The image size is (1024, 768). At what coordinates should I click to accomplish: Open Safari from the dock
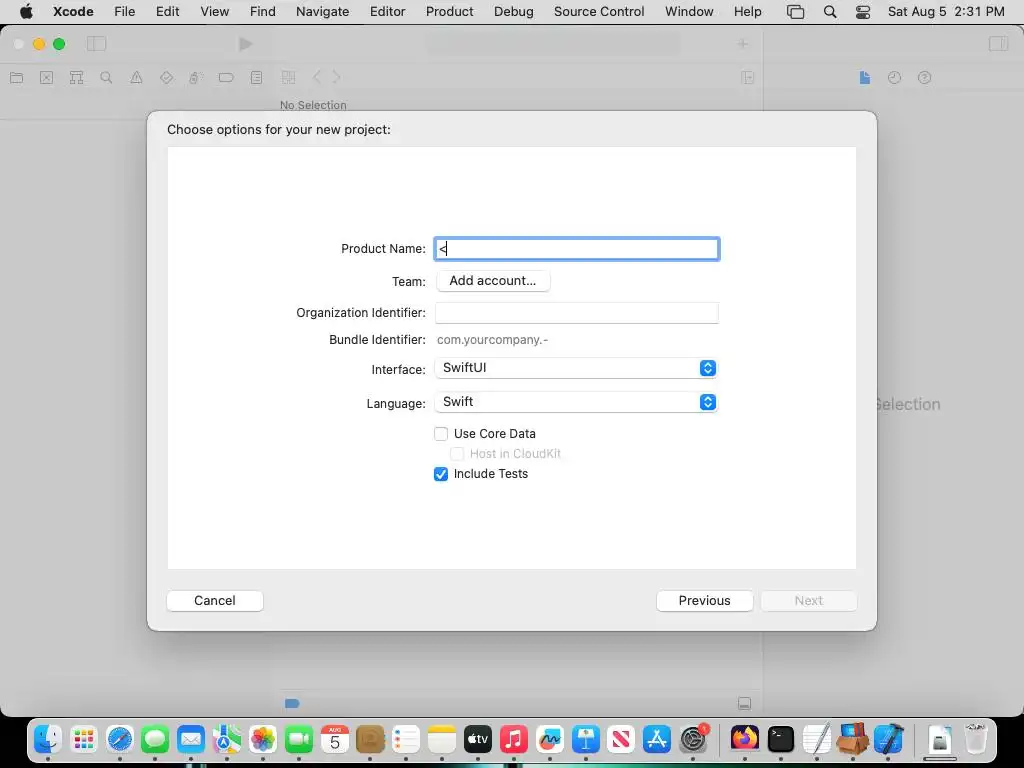(x=120, y=739)
